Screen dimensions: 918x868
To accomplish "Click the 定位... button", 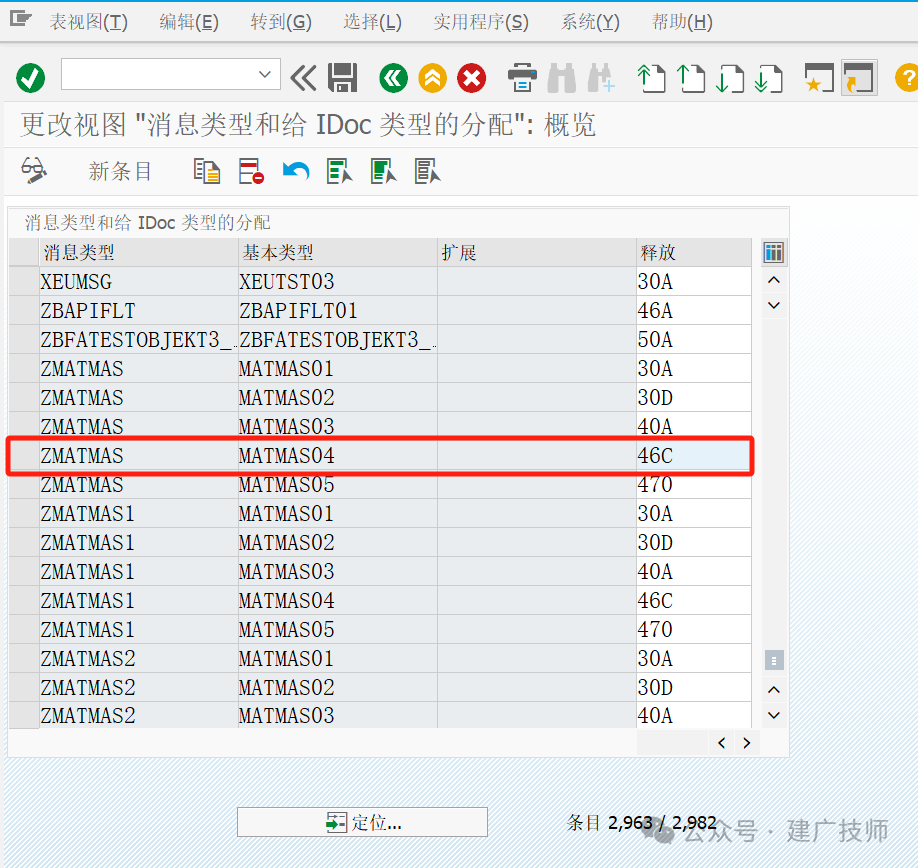I will [362, 822].
